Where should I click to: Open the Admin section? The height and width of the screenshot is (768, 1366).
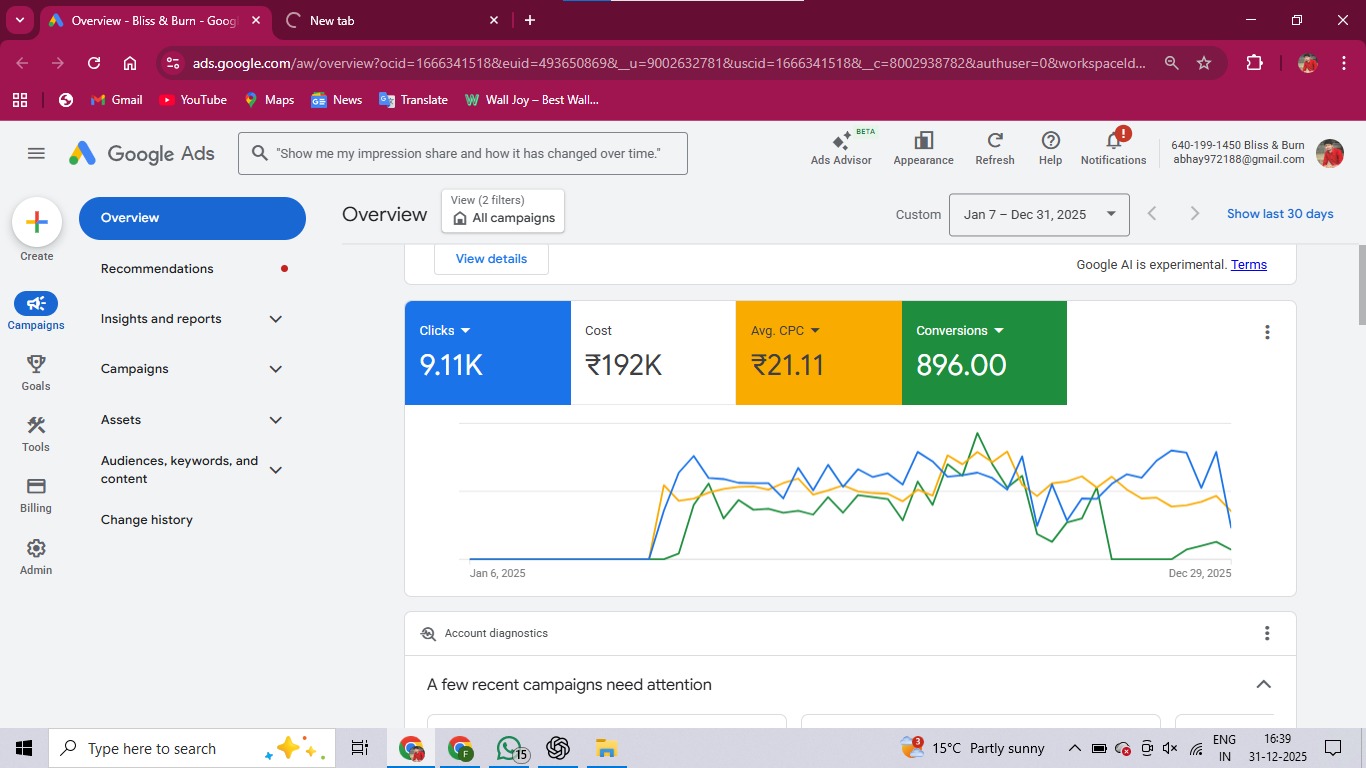35,557
